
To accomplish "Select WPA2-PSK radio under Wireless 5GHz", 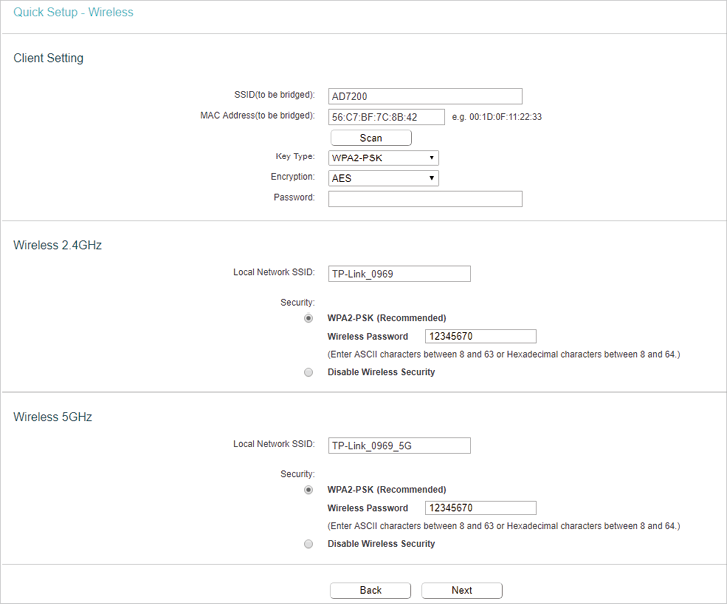I will 308,490.
